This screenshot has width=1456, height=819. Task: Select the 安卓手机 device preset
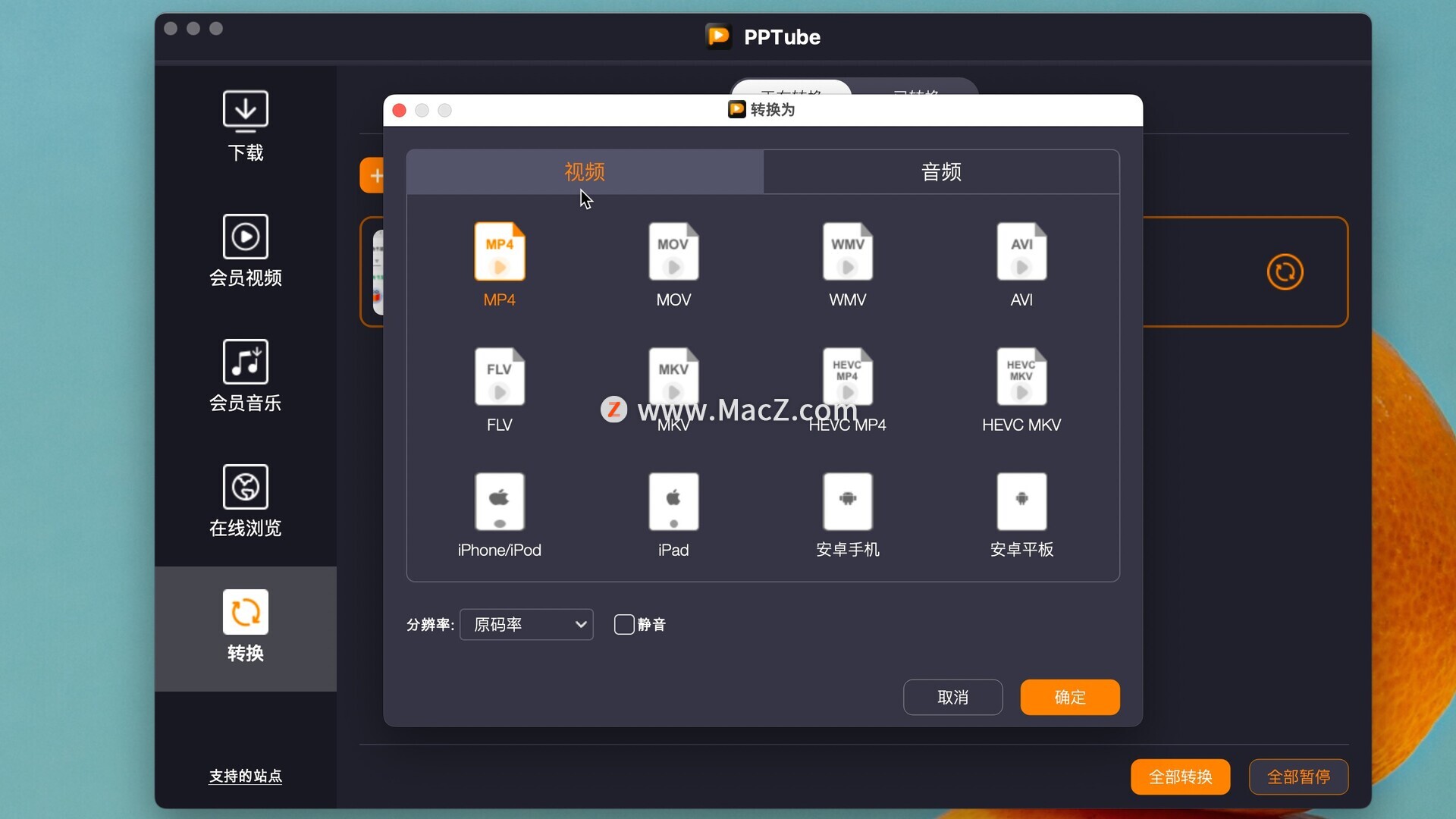pyautogui.click(x=847, y=502)
